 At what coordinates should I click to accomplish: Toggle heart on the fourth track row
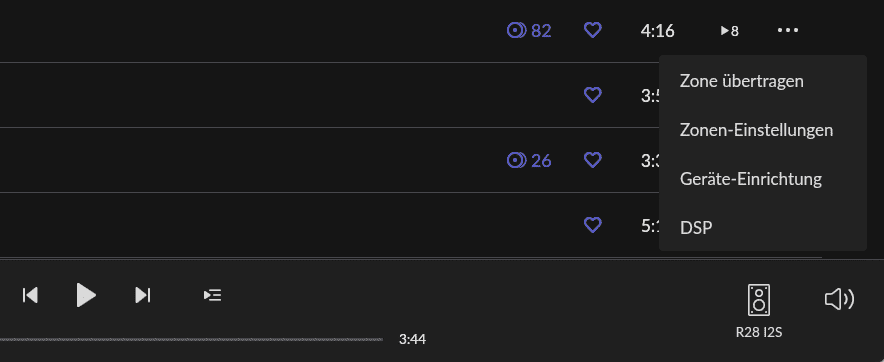click(593, 225)
